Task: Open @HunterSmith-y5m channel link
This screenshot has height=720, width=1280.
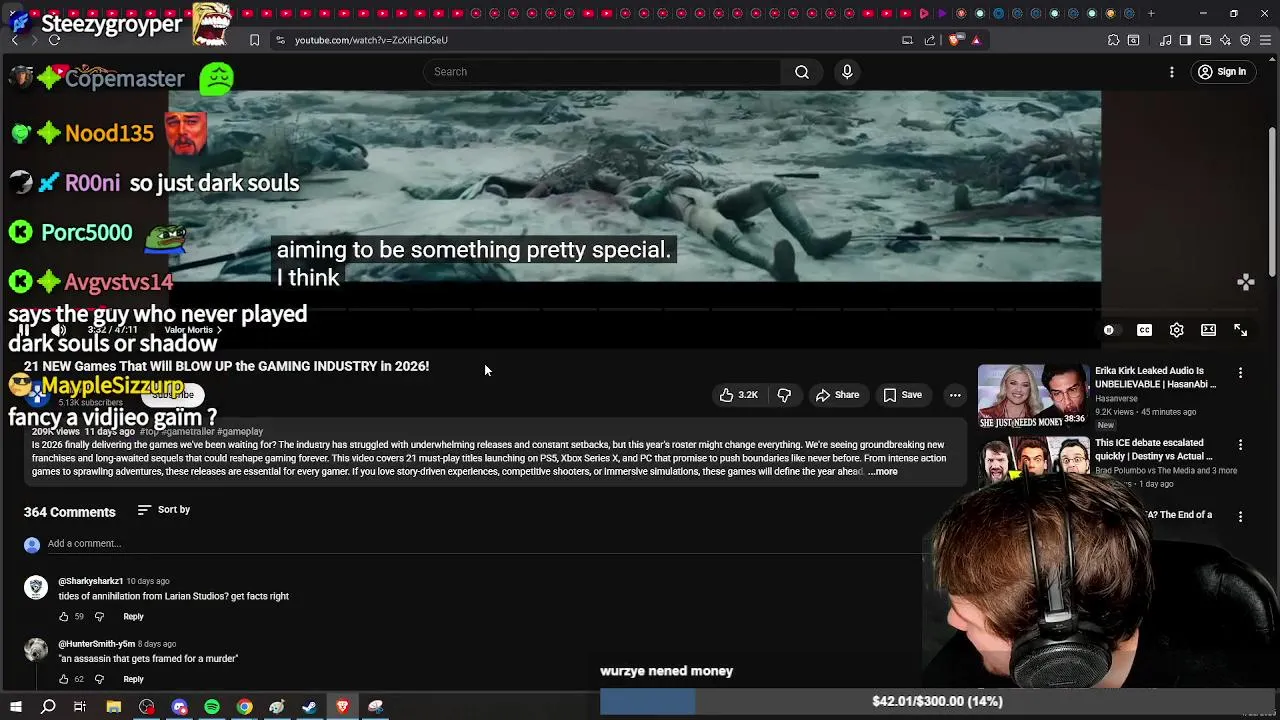Action: pyautogui.click(x=96, y=644)
